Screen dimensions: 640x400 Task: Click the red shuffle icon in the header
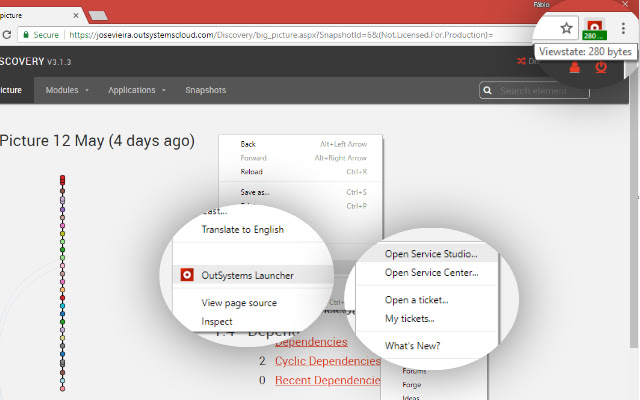521,61
